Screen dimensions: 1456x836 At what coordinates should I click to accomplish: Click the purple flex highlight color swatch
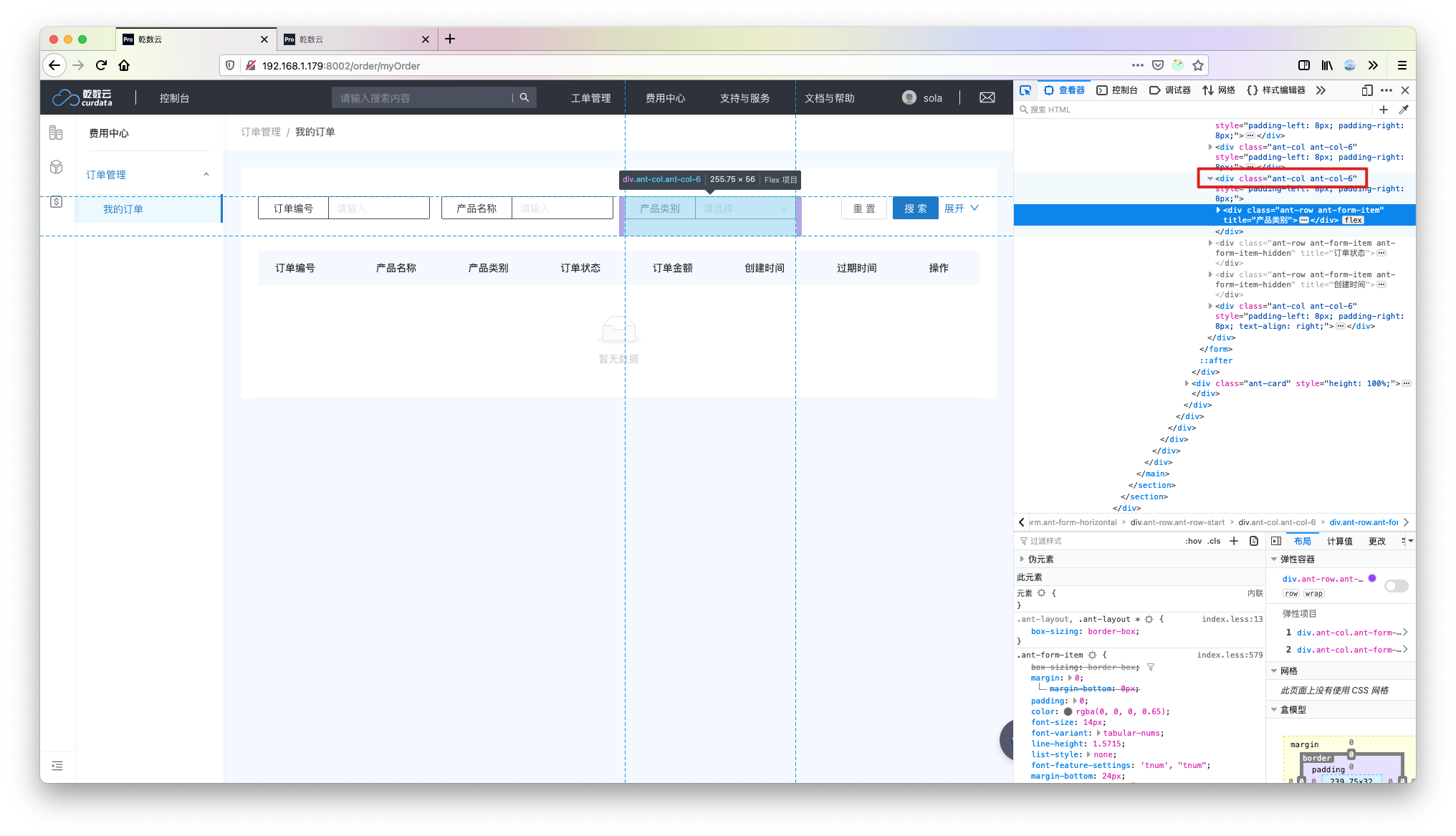(x=1372, y=578)
